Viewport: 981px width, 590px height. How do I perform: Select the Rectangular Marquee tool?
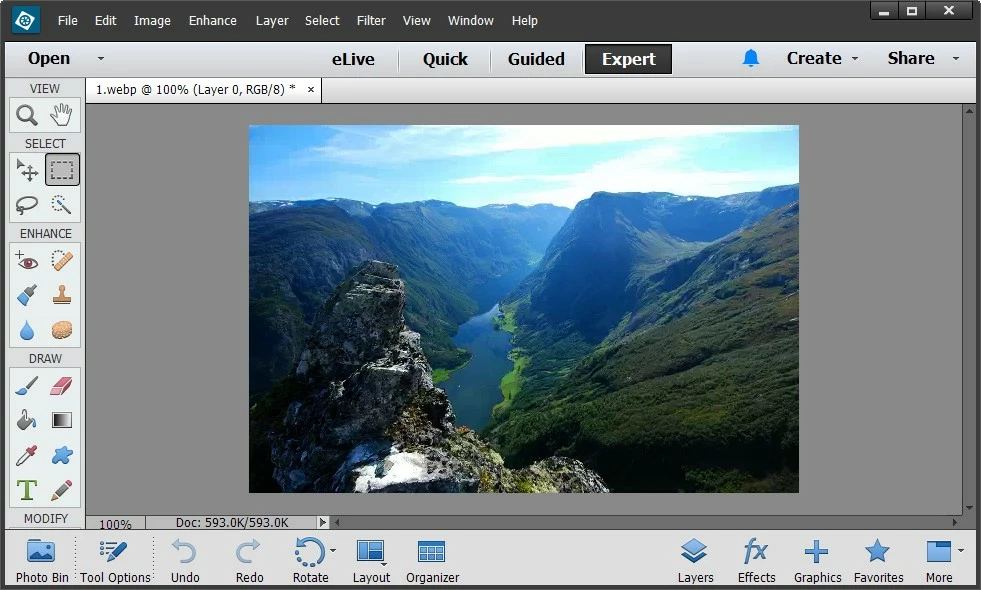tap(62, 170)
